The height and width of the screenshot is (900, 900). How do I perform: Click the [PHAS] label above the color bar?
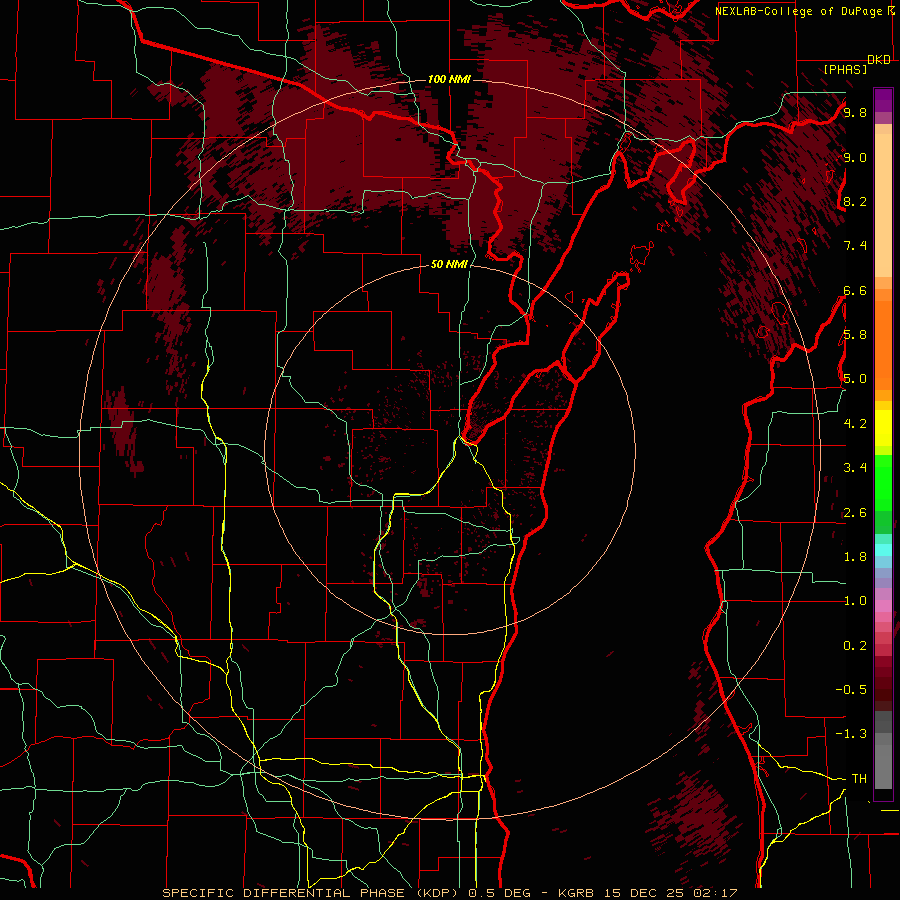(x=845, y=70)
